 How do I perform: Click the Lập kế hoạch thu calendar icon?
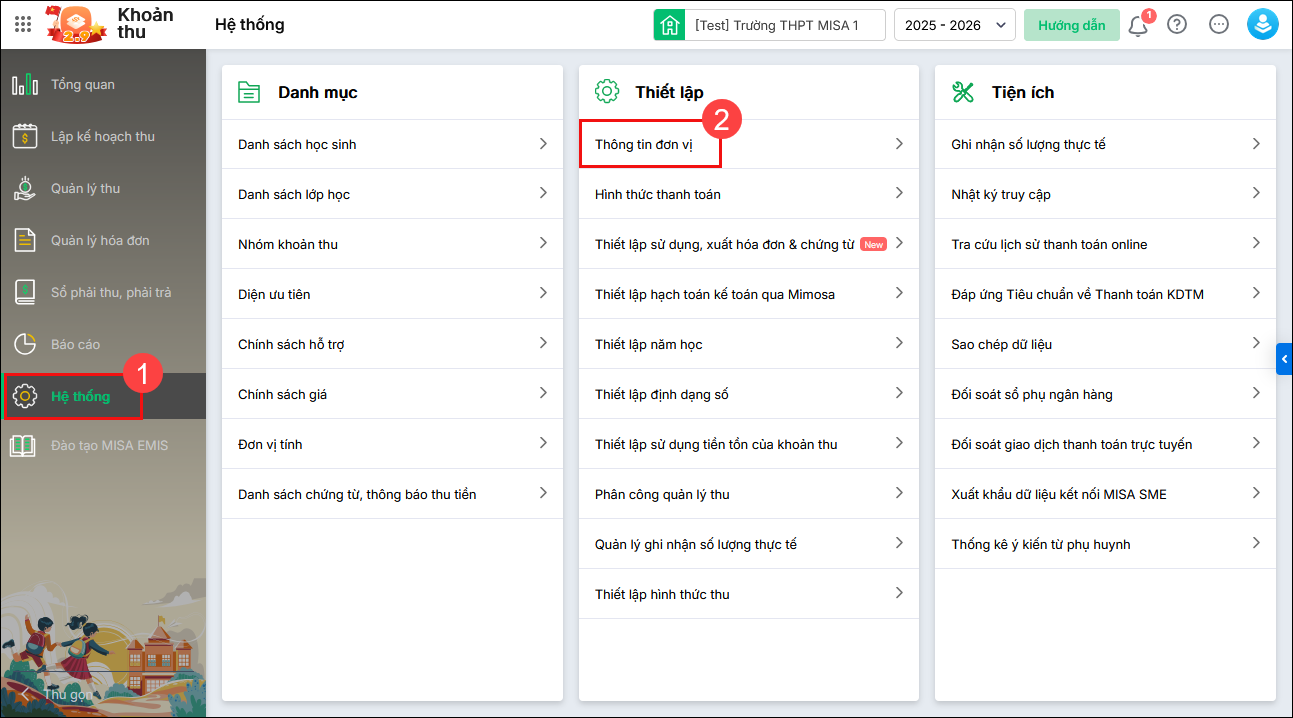[x=25, y=136]
